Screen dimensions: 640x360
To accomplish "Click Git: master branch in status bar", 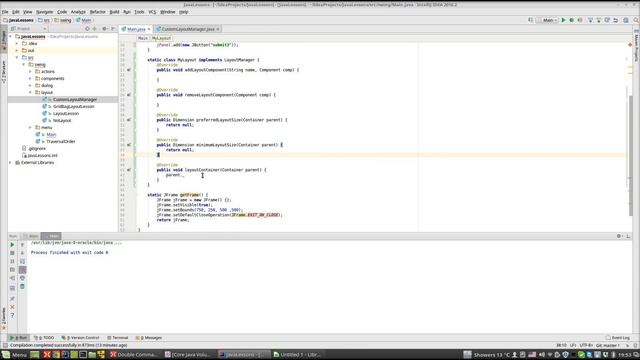I will 608,345.
